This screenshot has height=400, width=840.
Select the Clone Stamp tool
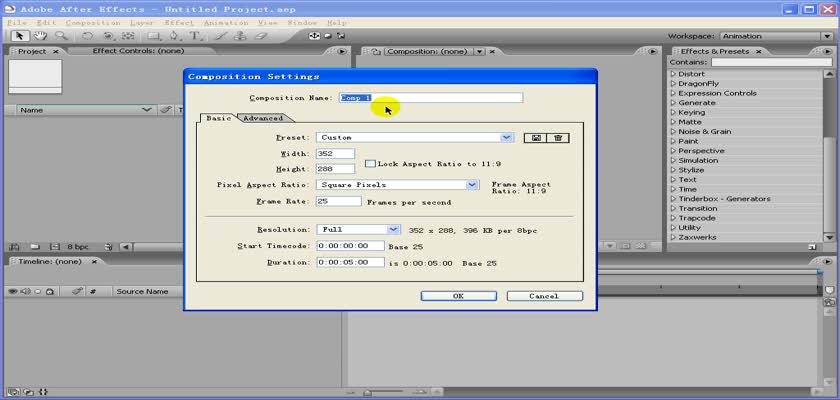[240, 36]
